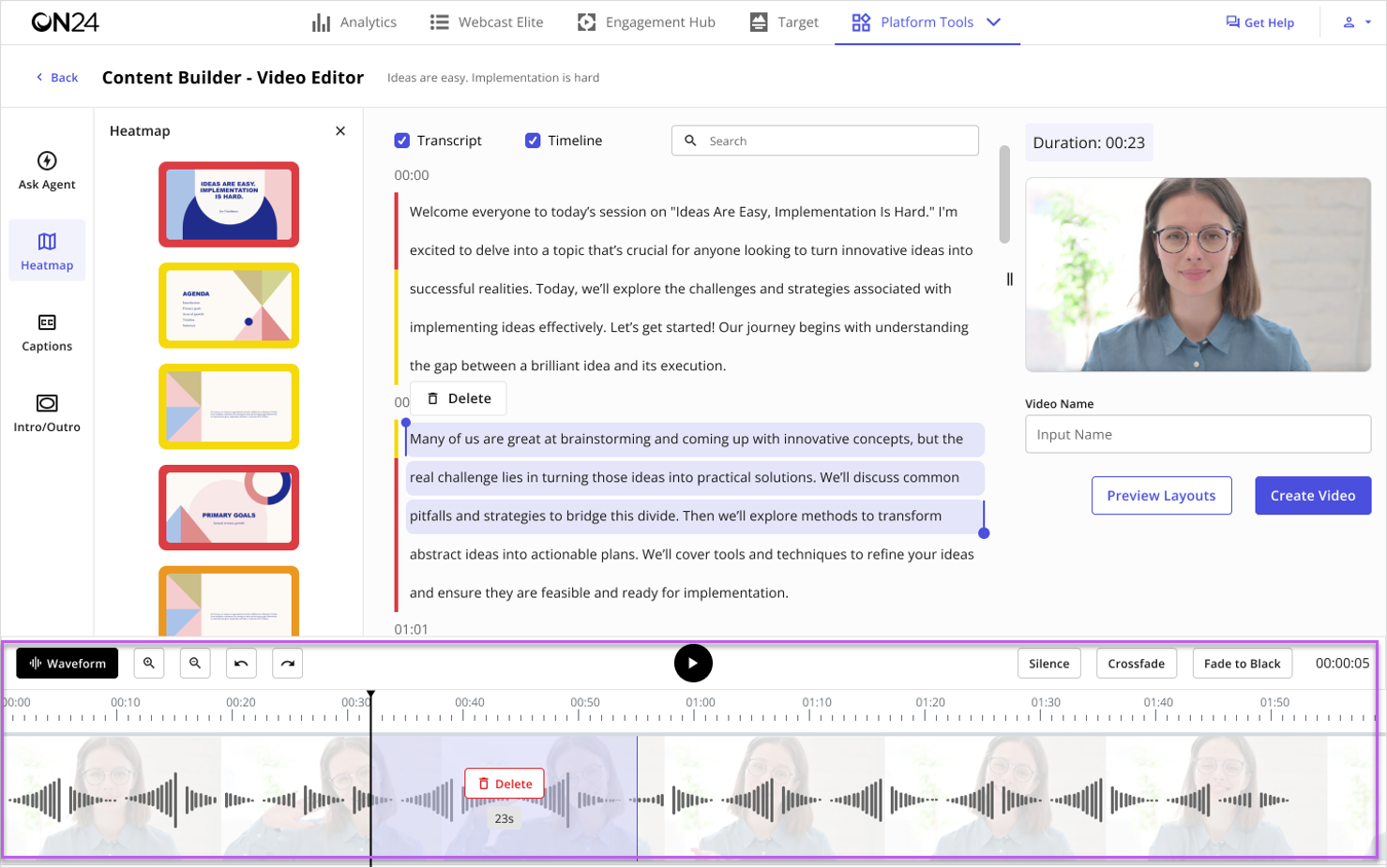The image size is (1387, 868).
Task: Click the 00:00 transcript timestamp
Action: (411, 175)
